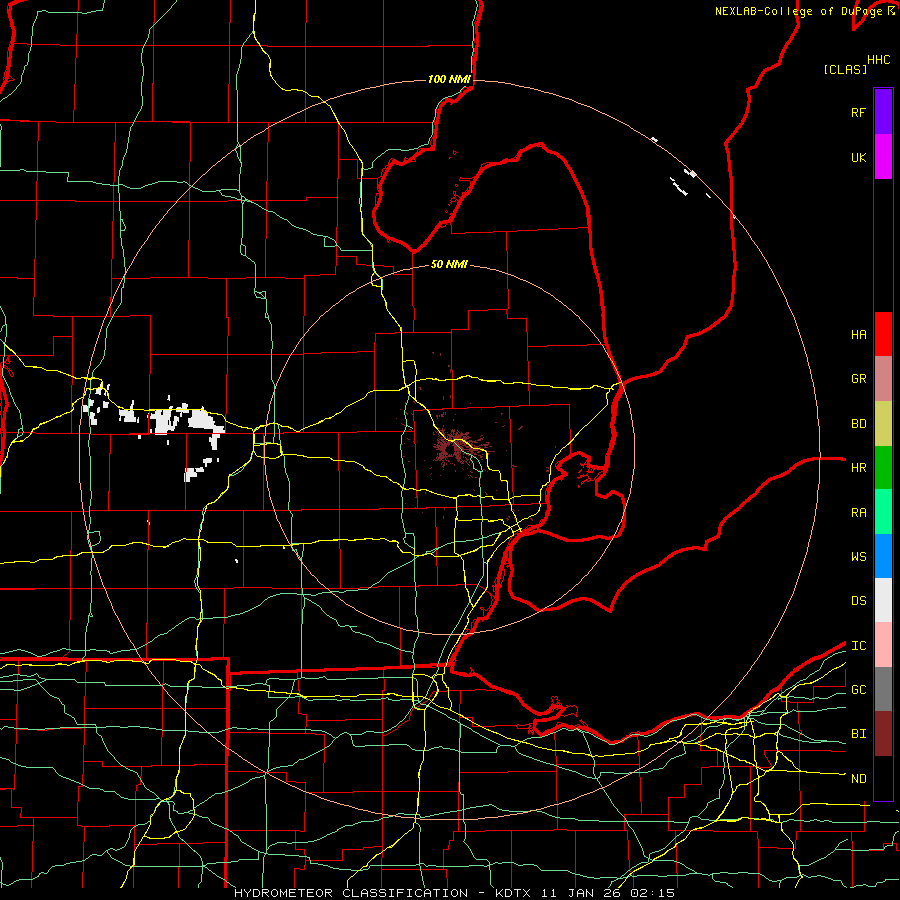Click the UK magenta legend swatch
Viewport: 900px width, 900px height.
click(883, 157)
